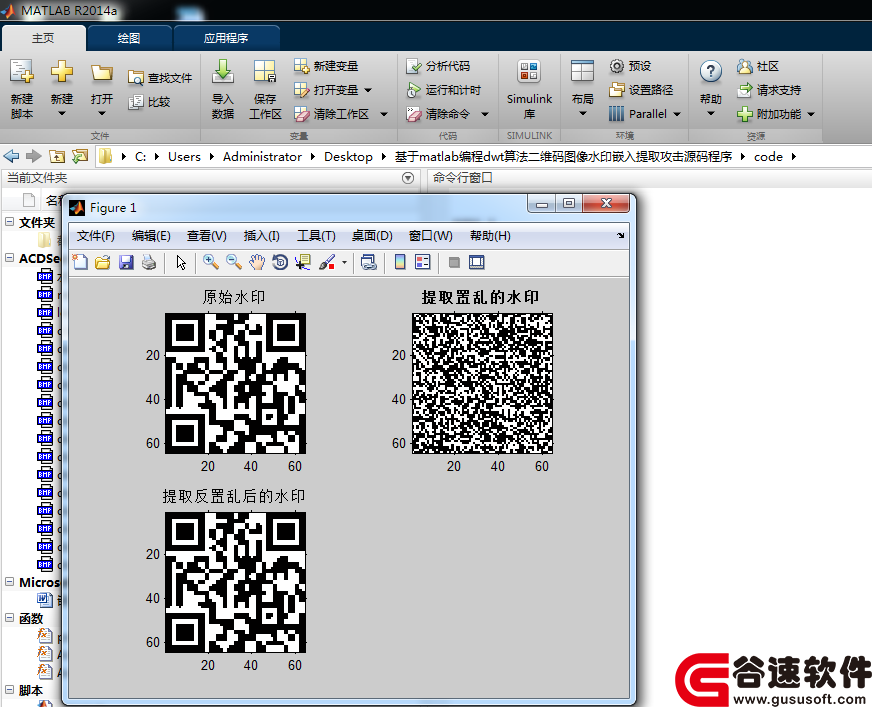The height and width of the screenshot is (707, 872).
Task: Click the Hide Plot Tools icon
Action: coord(454,262)
